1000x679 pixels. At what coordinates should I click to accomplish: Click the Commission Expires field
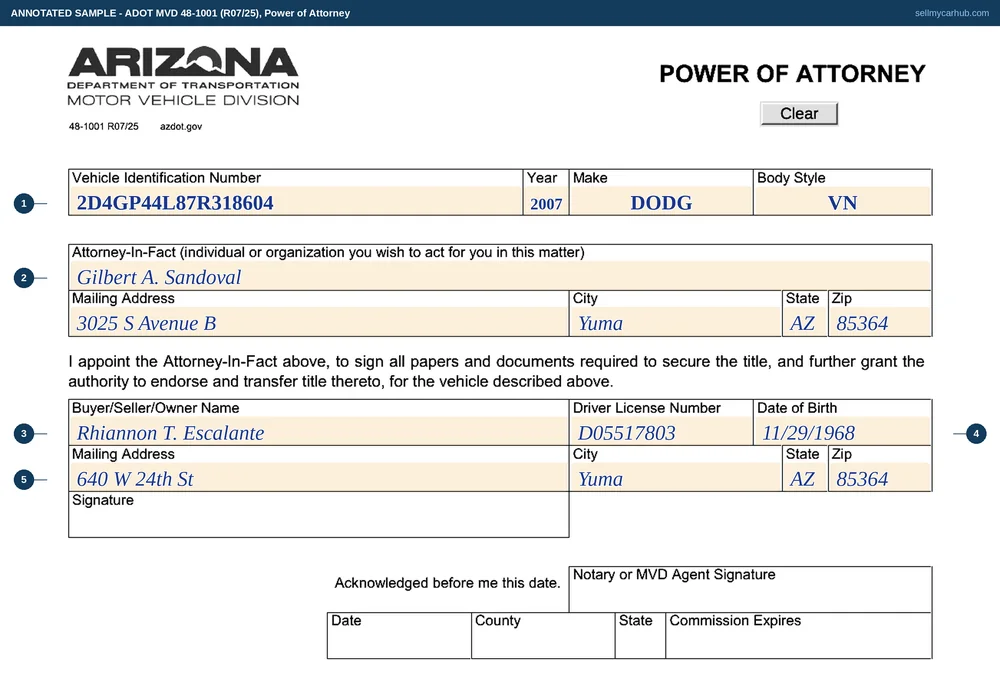pyautogui.click(x=798, y=636)
